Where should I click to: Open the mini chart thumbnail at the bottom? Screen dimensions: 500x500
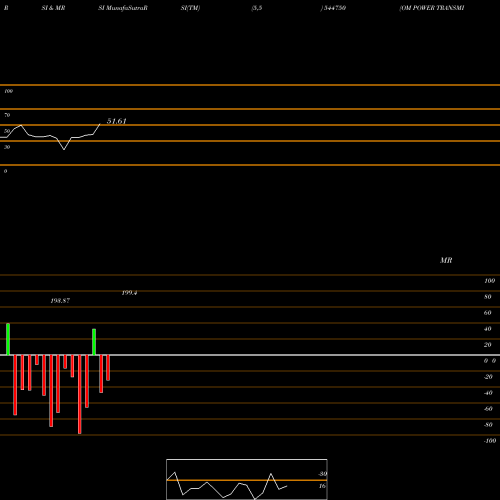point(247,479)
